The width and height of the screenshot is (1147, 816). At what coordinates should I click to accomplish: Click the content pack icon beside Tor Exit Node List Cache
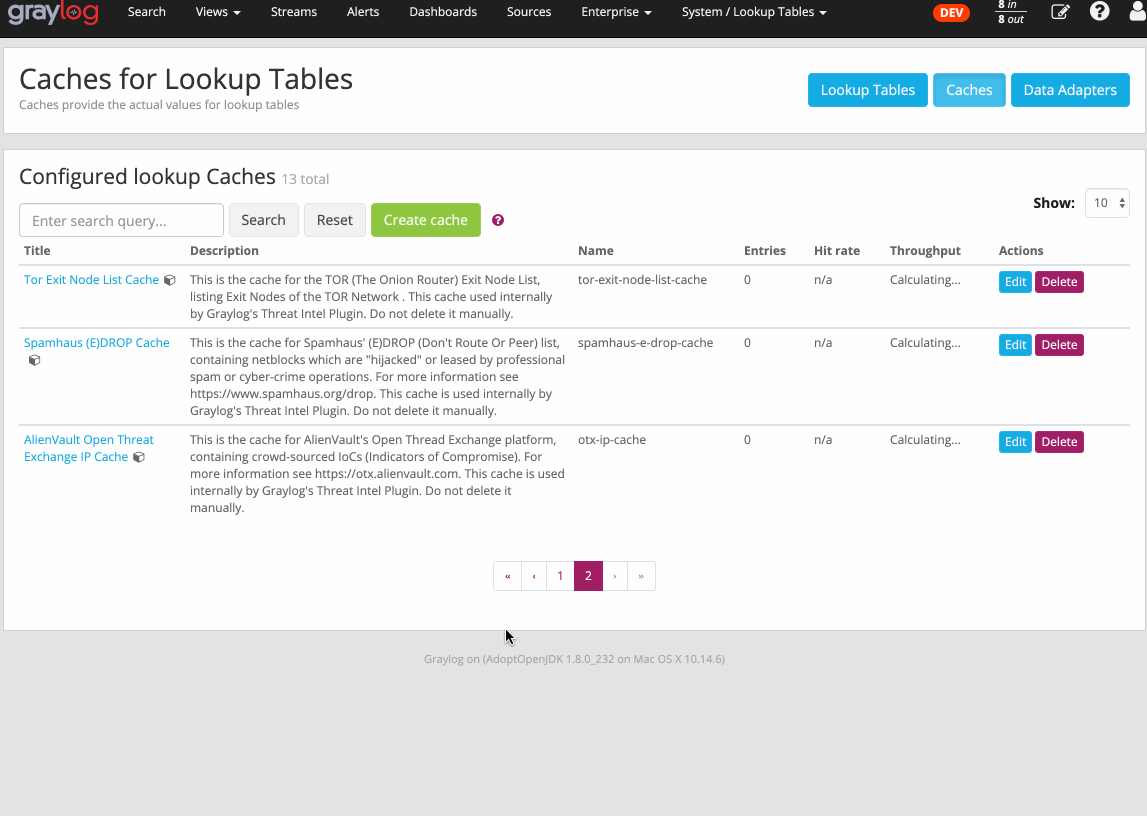coord(170,280)
